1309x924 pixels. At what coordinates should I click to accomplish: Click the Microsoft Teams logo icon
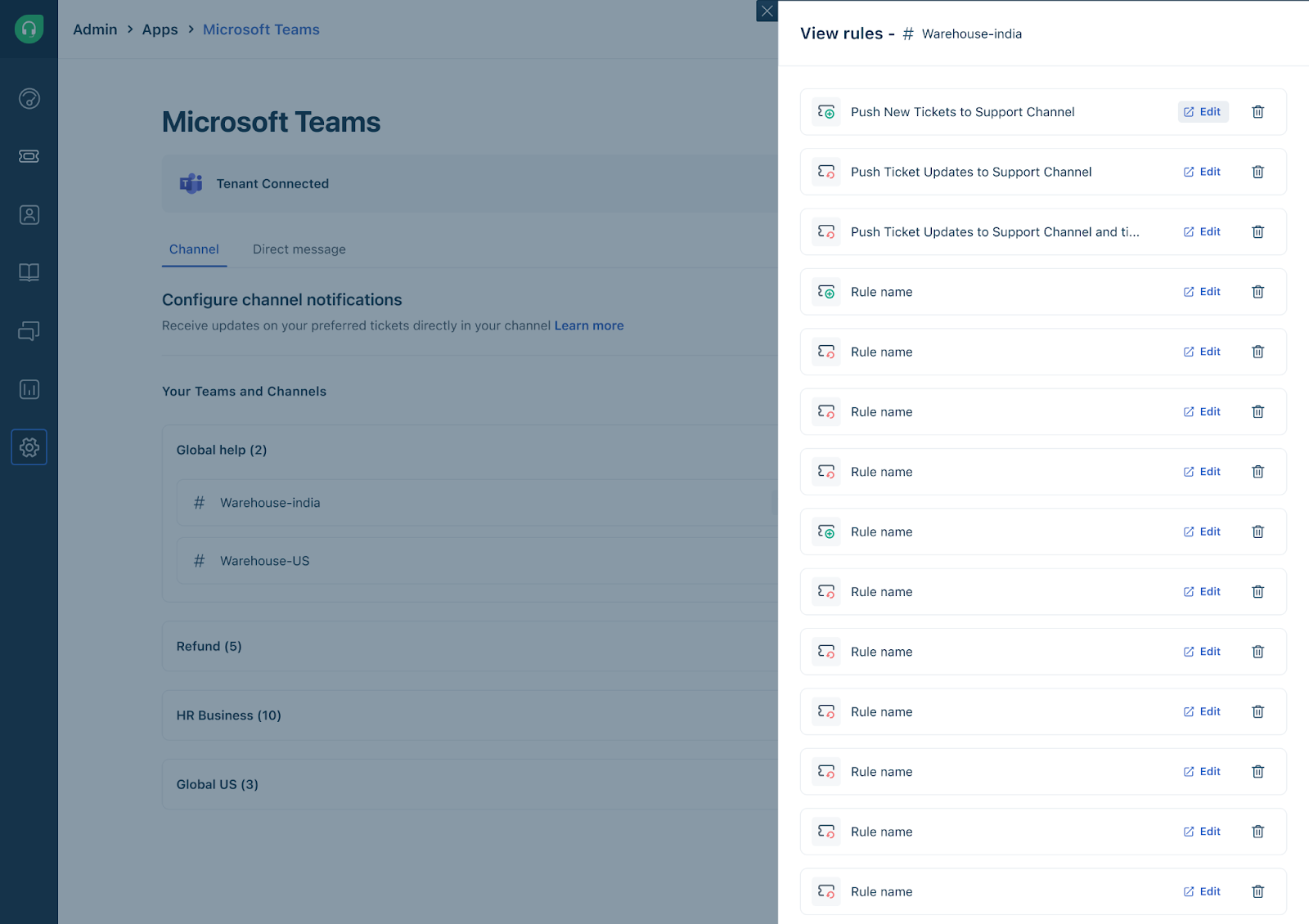191,184
